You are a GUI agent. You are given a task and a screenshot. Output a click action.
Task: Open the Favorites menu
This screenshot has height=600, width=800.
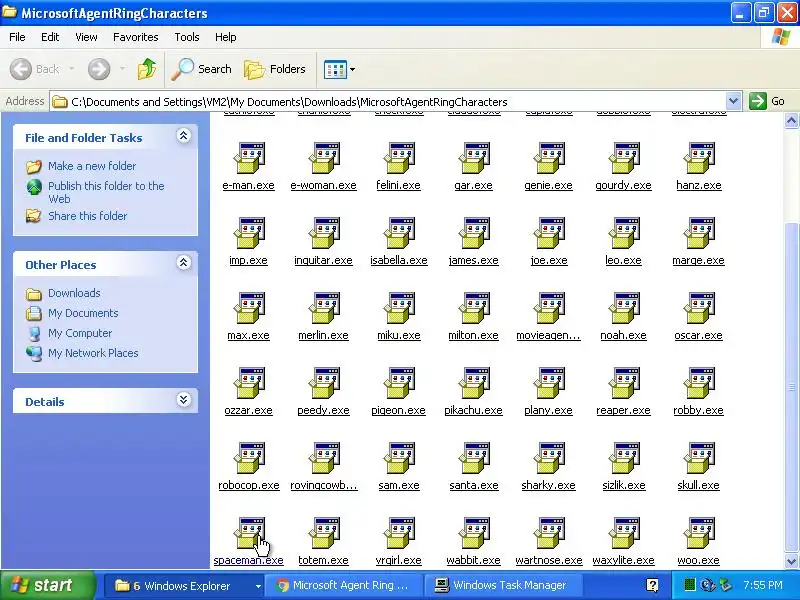pyautogui.click(x=136, y=37)
